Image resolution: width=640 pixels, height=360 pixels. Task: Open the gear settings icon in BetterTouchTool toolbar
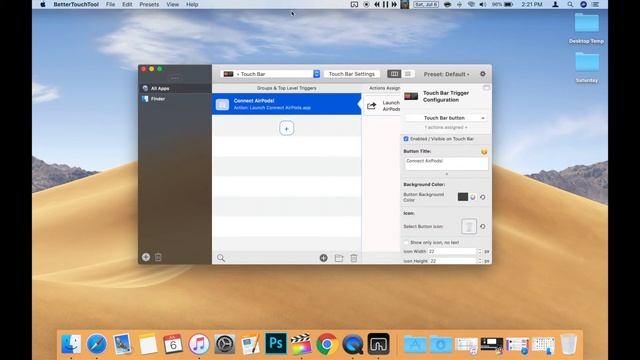(483, 74)
